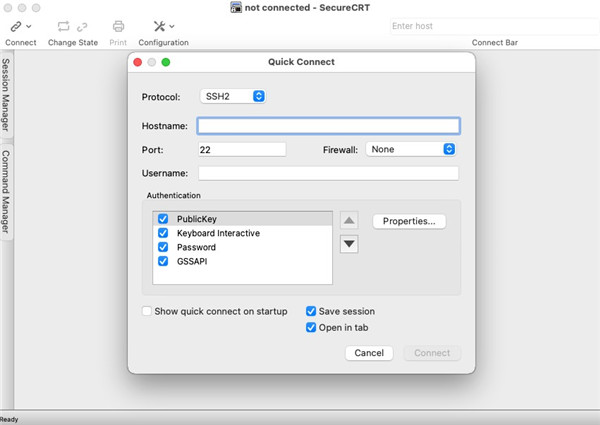The image size is (600, 425).
Task: Uncheck the Password authentication checkbox
Action: (163, 247)
